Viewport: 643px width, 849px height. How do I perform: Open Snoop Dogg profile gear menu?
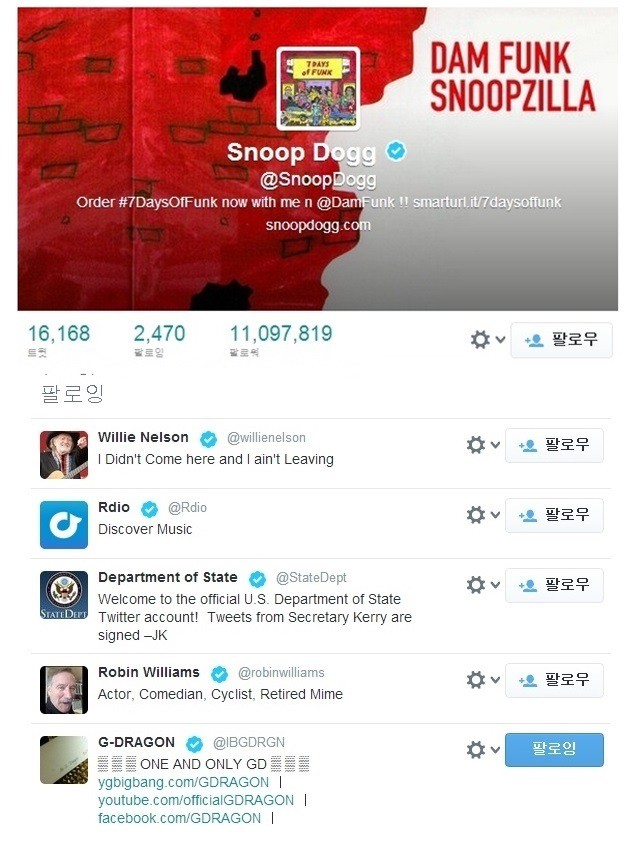point(487,340)
